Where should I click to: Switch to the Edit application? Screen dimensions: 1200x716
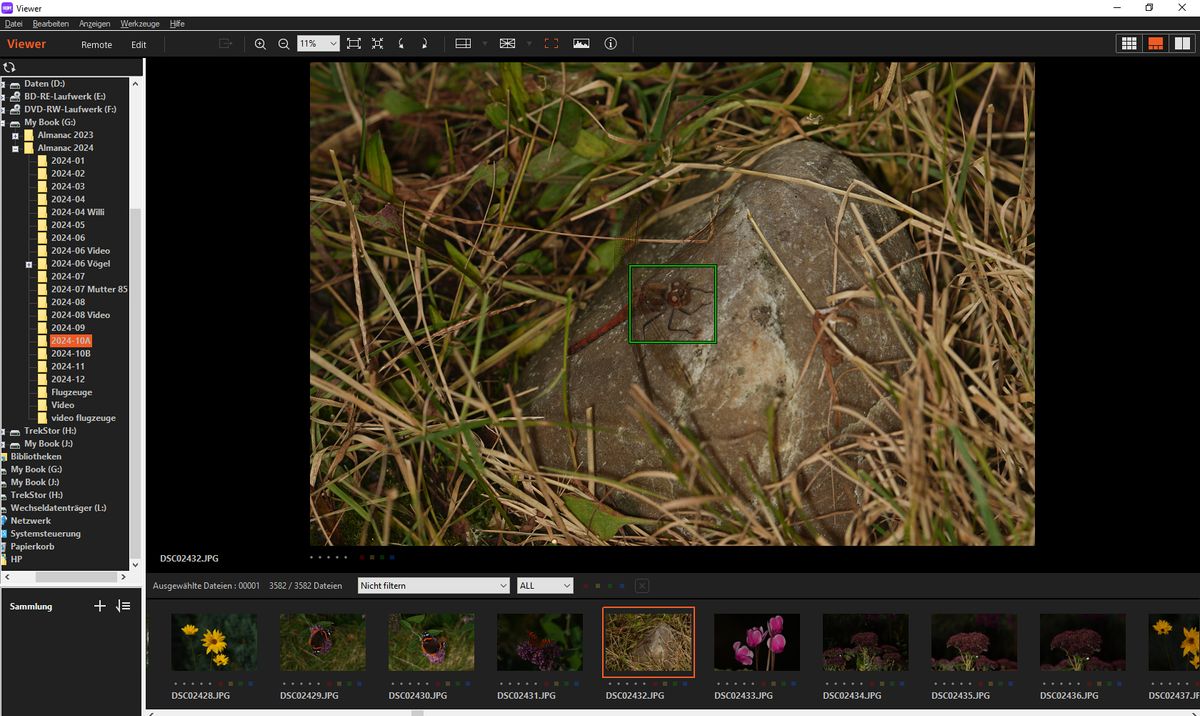[x=138, y=45]
